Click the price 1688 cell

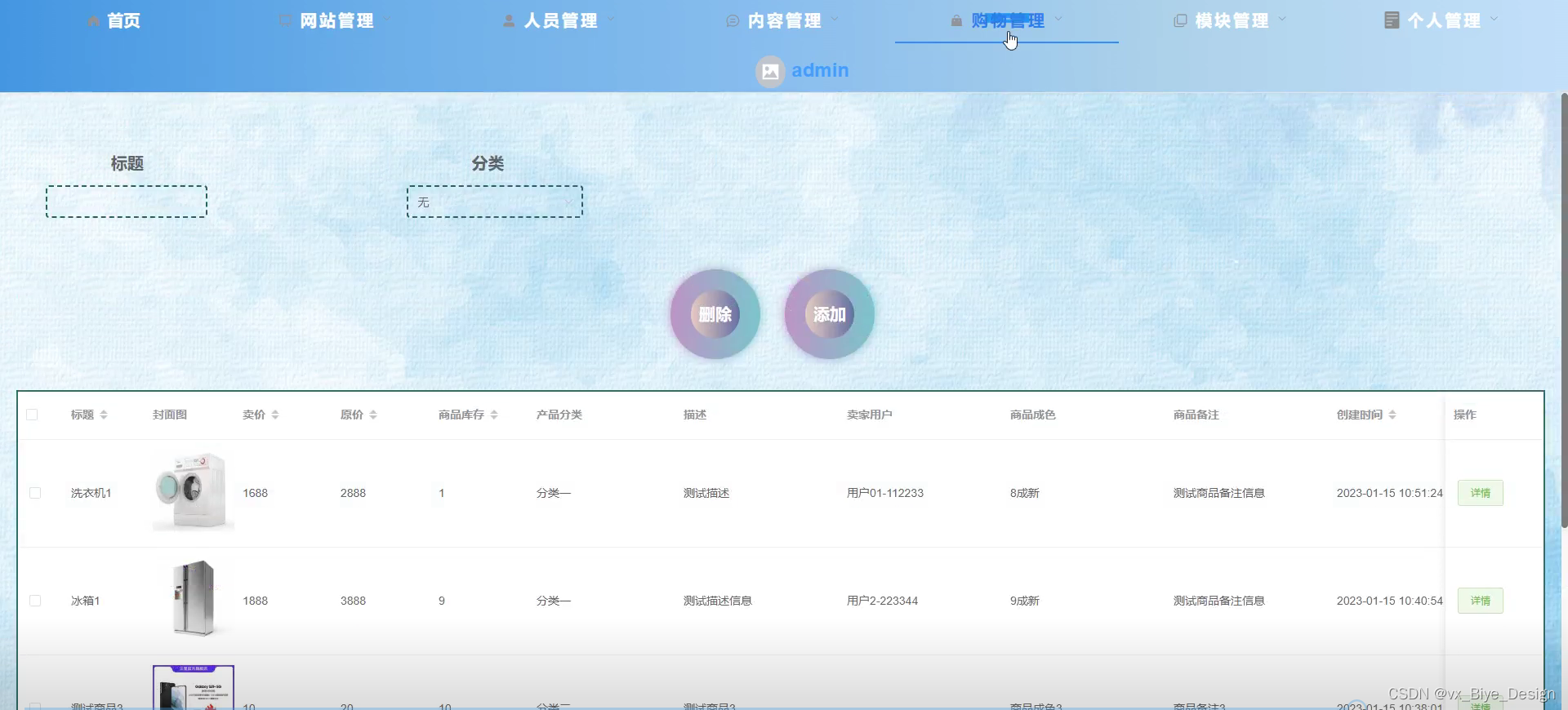(255, 493)
